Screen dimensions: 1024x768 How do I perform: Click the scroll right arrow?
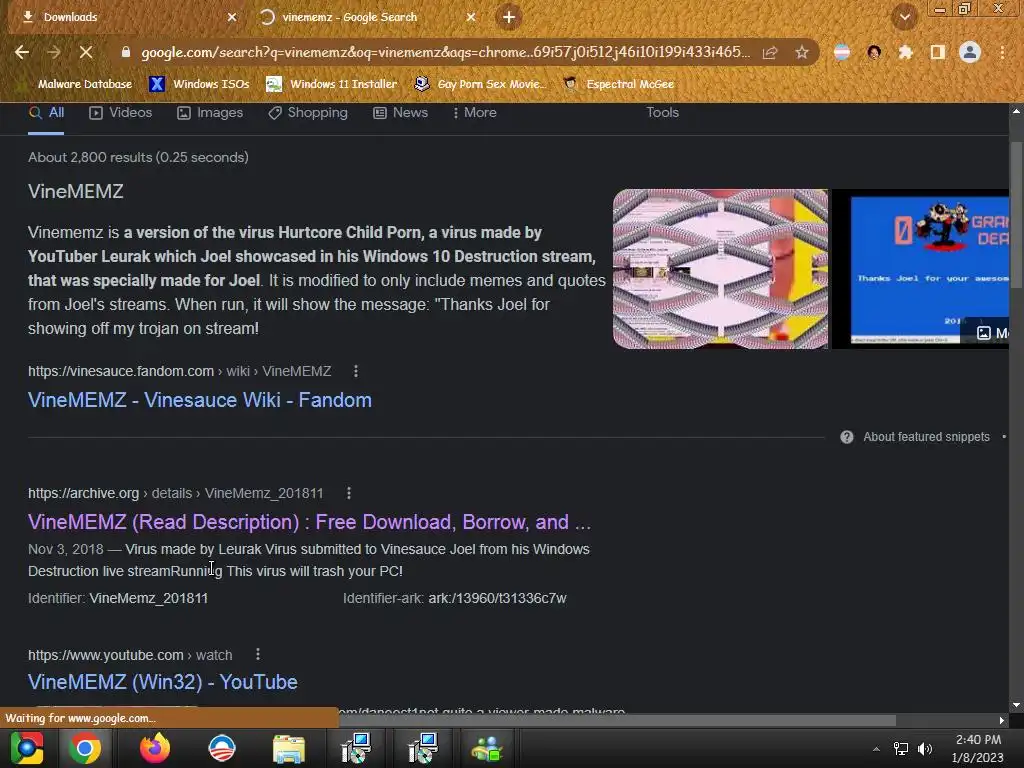click(x=1002, y=720)
